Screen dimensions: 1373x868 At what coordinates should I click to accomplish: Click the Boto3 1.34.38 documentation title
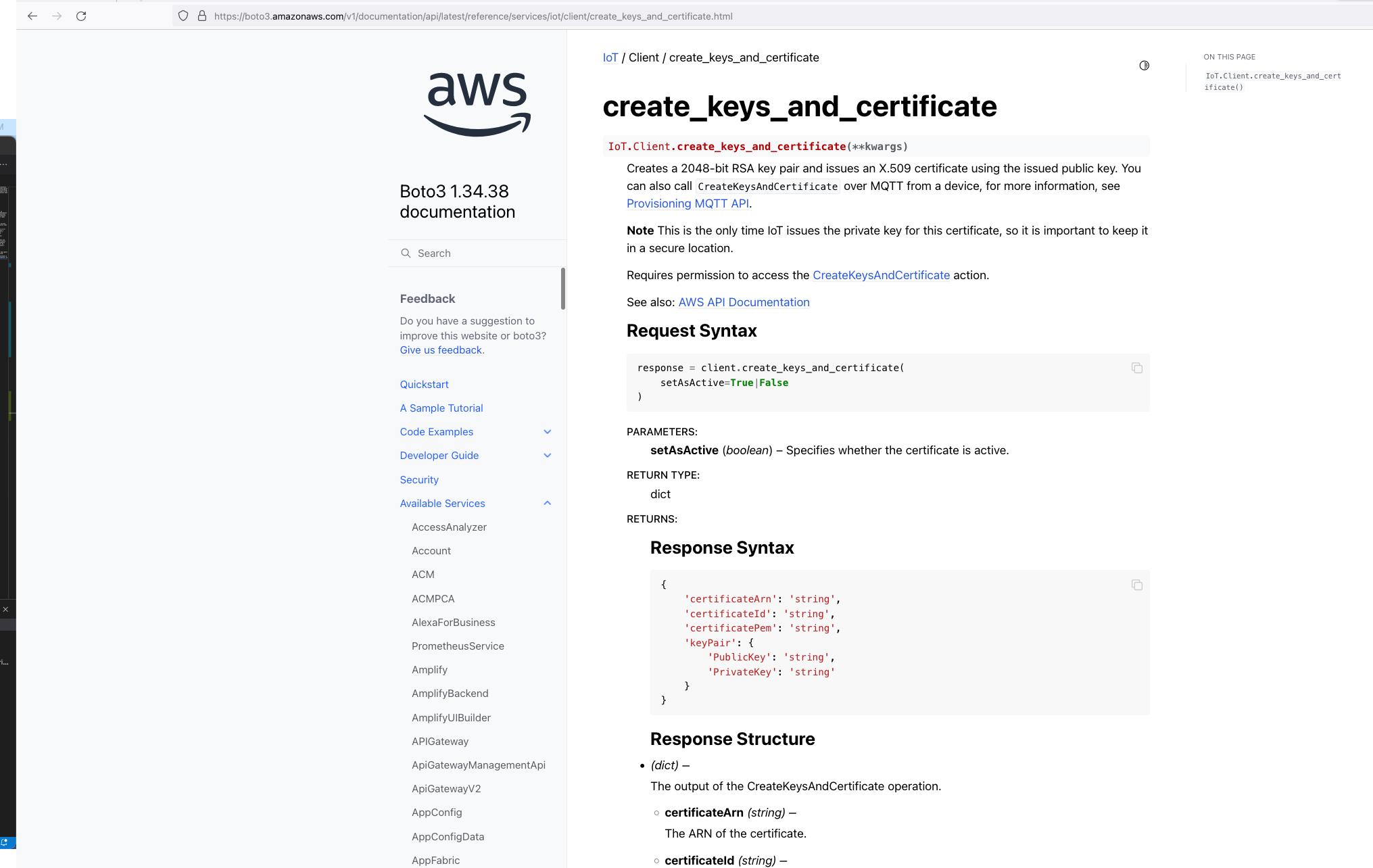457,201
